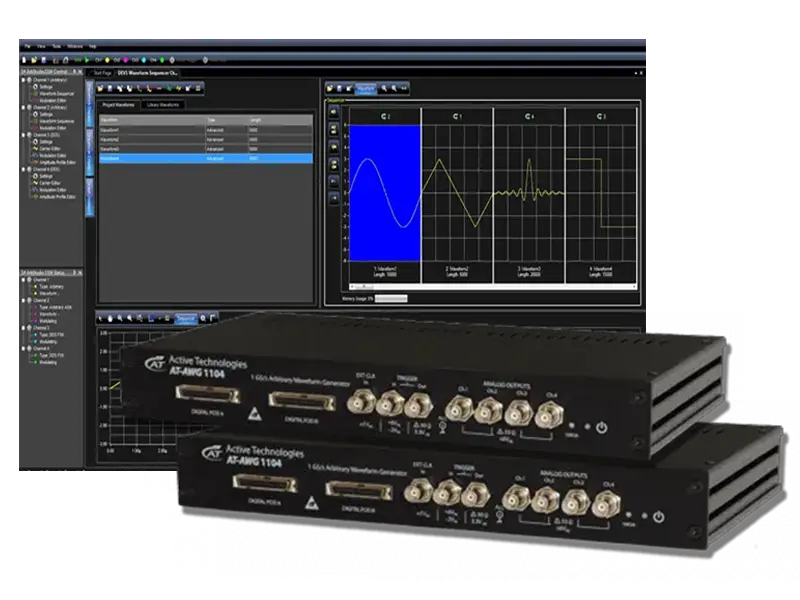Select the Waveform1 row in the table
The width and height of the screenshot is (800, 600).
point(206,130)
